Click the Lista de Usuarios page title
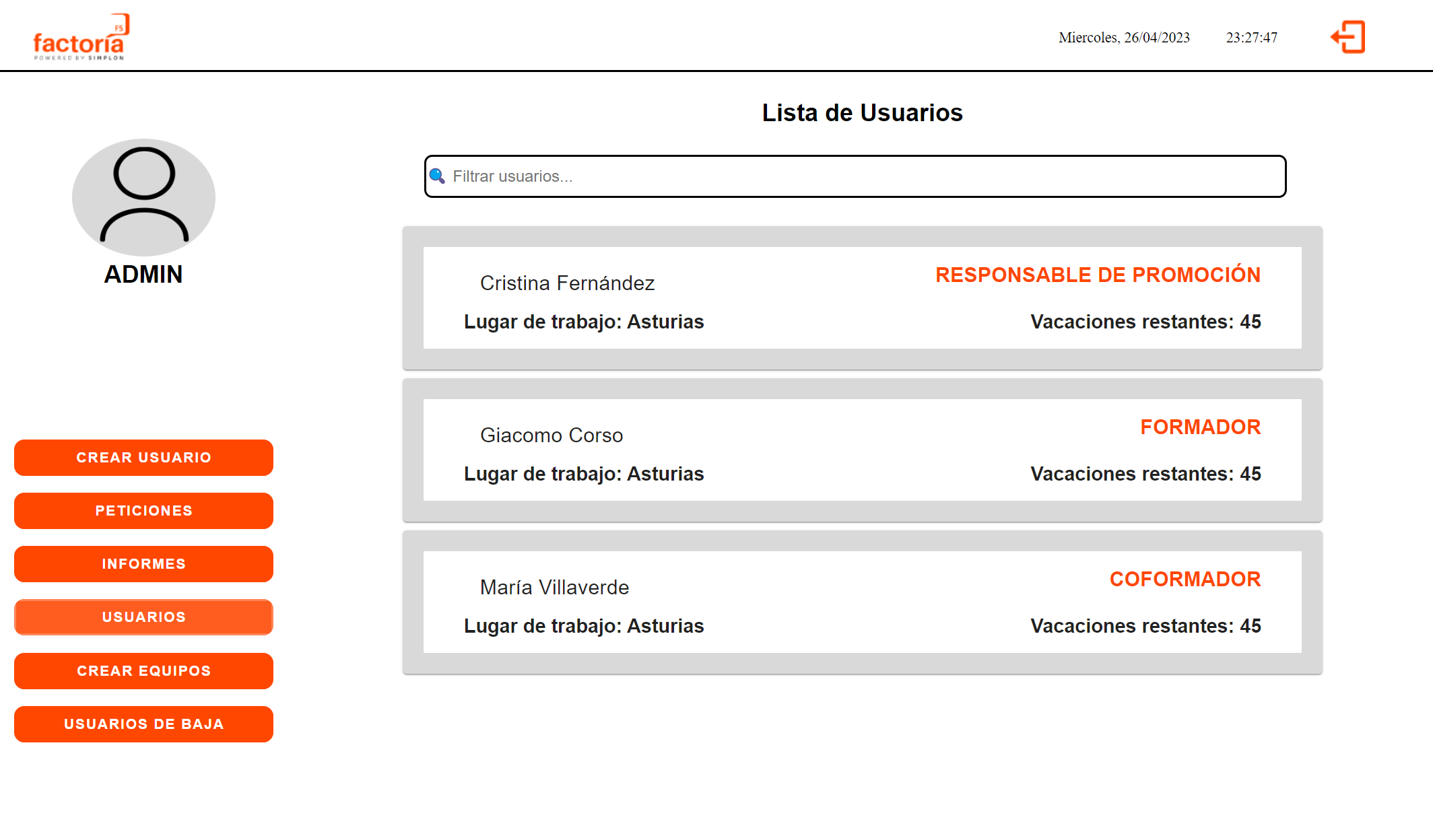The width and height of the screenshot is (1433, 840). pyautogui.click(x=862, y=112)
